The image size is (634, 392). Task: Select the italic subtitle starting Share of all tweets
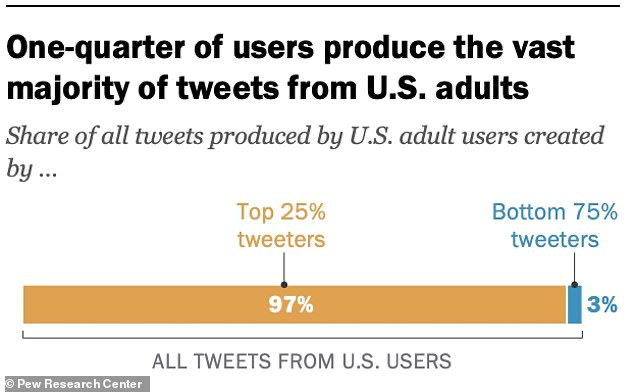[305, 136]
